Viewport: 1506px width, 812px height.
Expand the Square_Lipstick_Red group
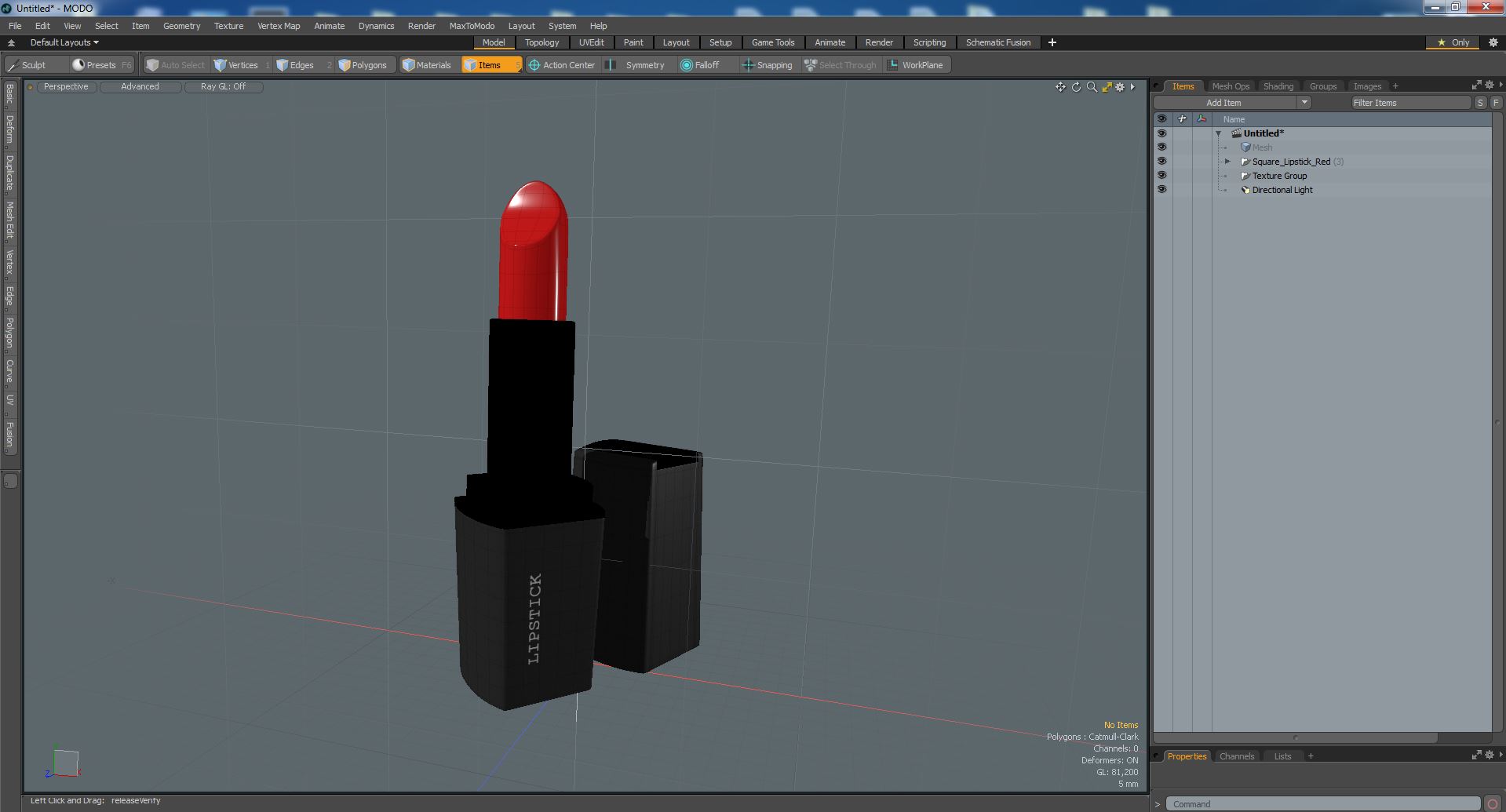(1228, 162)
